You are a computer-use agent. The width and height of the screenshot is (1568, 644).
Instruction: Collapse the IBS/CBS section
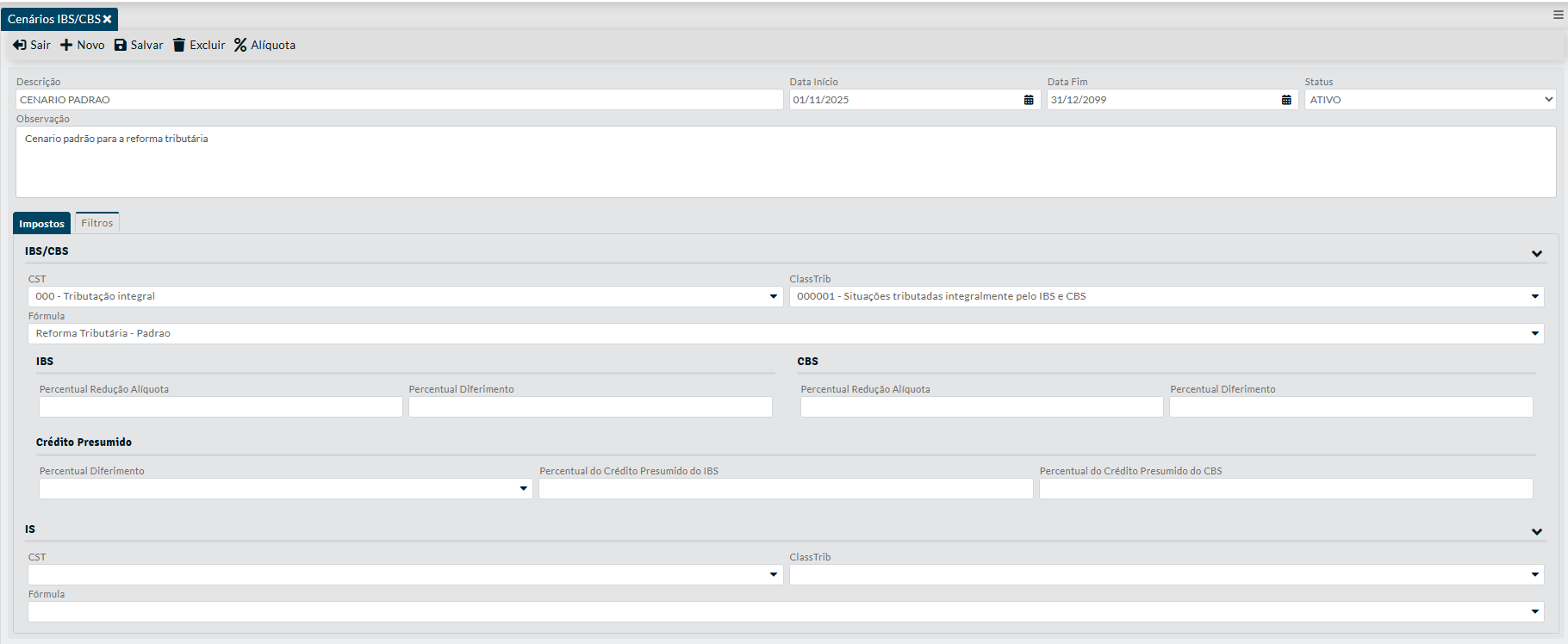click(x=1536, y=253)
